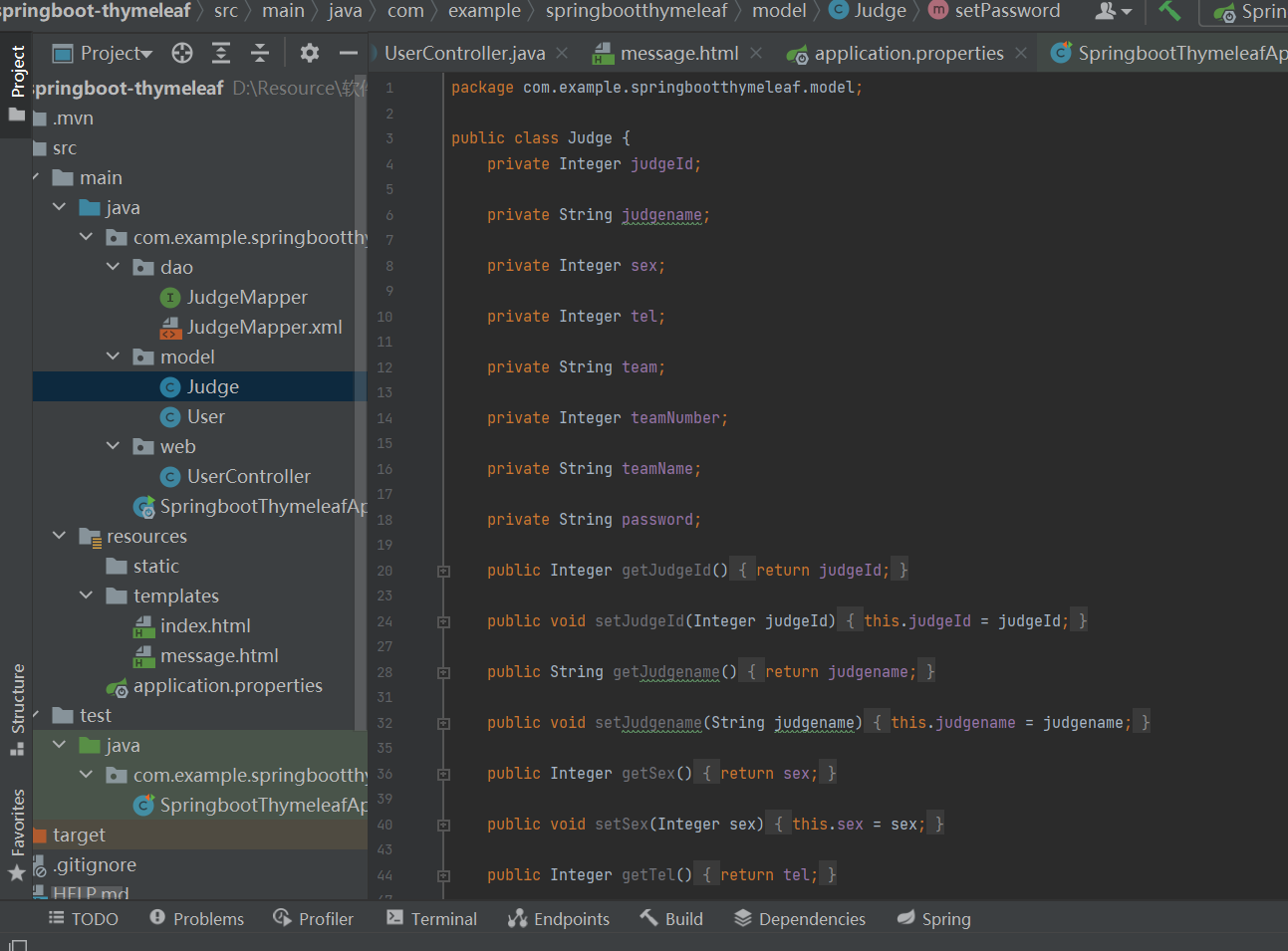
Task: Click the Collapse All icon in Project panel
Action: click(x=260, y=53)
